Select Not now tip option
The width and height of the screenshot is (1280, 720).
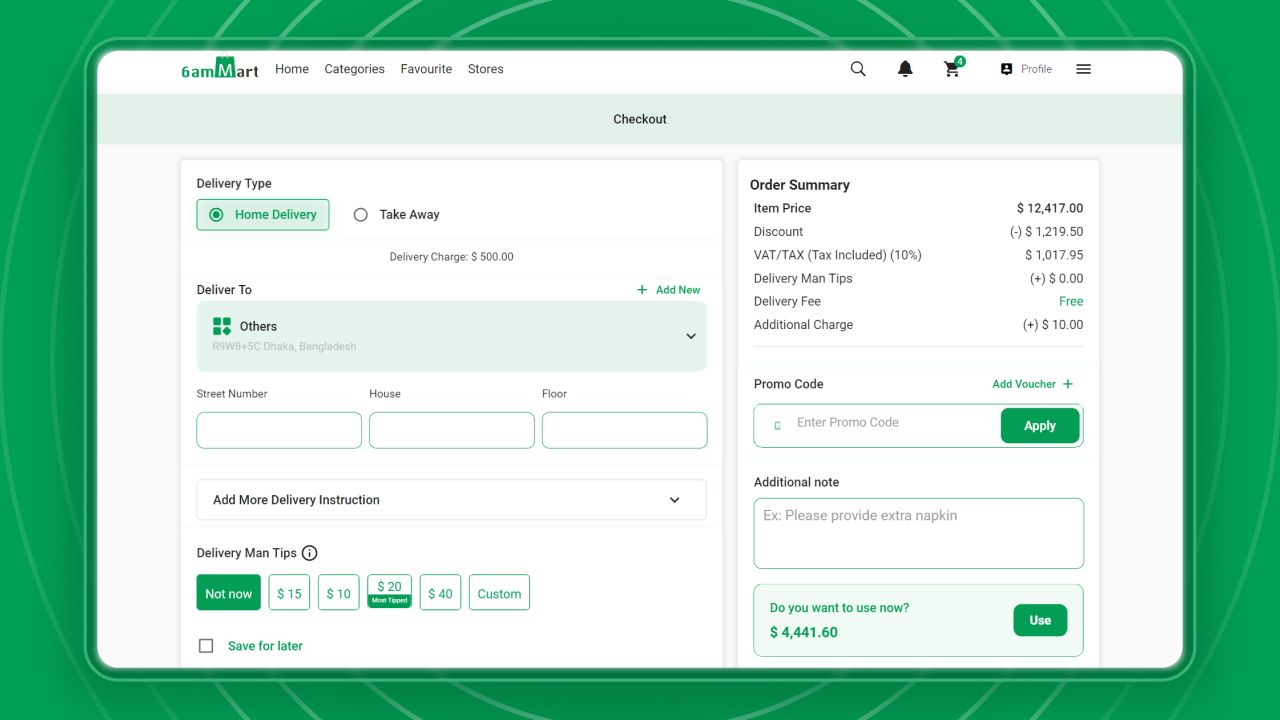tap(229, 593)
